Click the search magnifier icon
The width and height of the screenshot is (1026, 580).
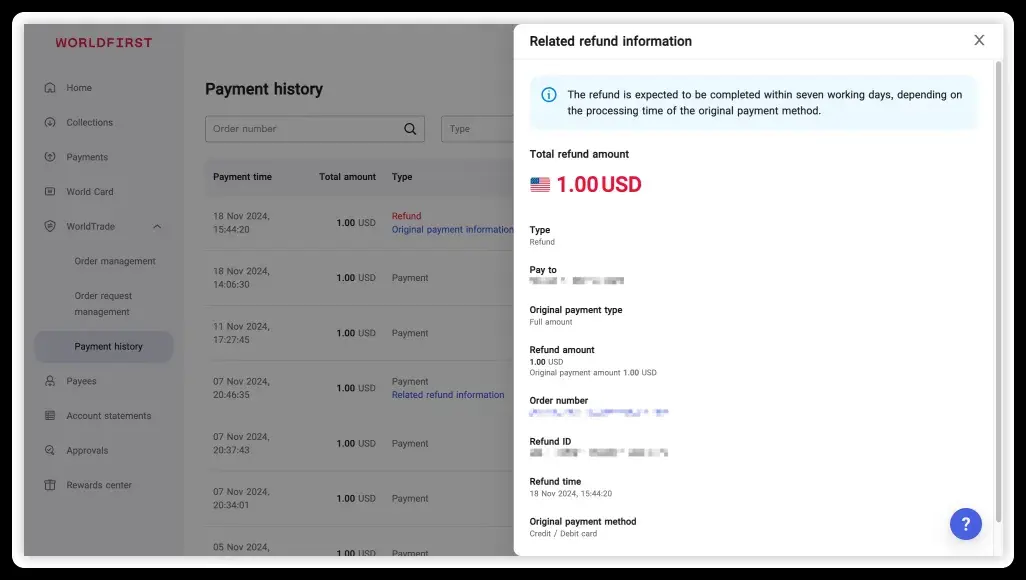coord(410,129)
